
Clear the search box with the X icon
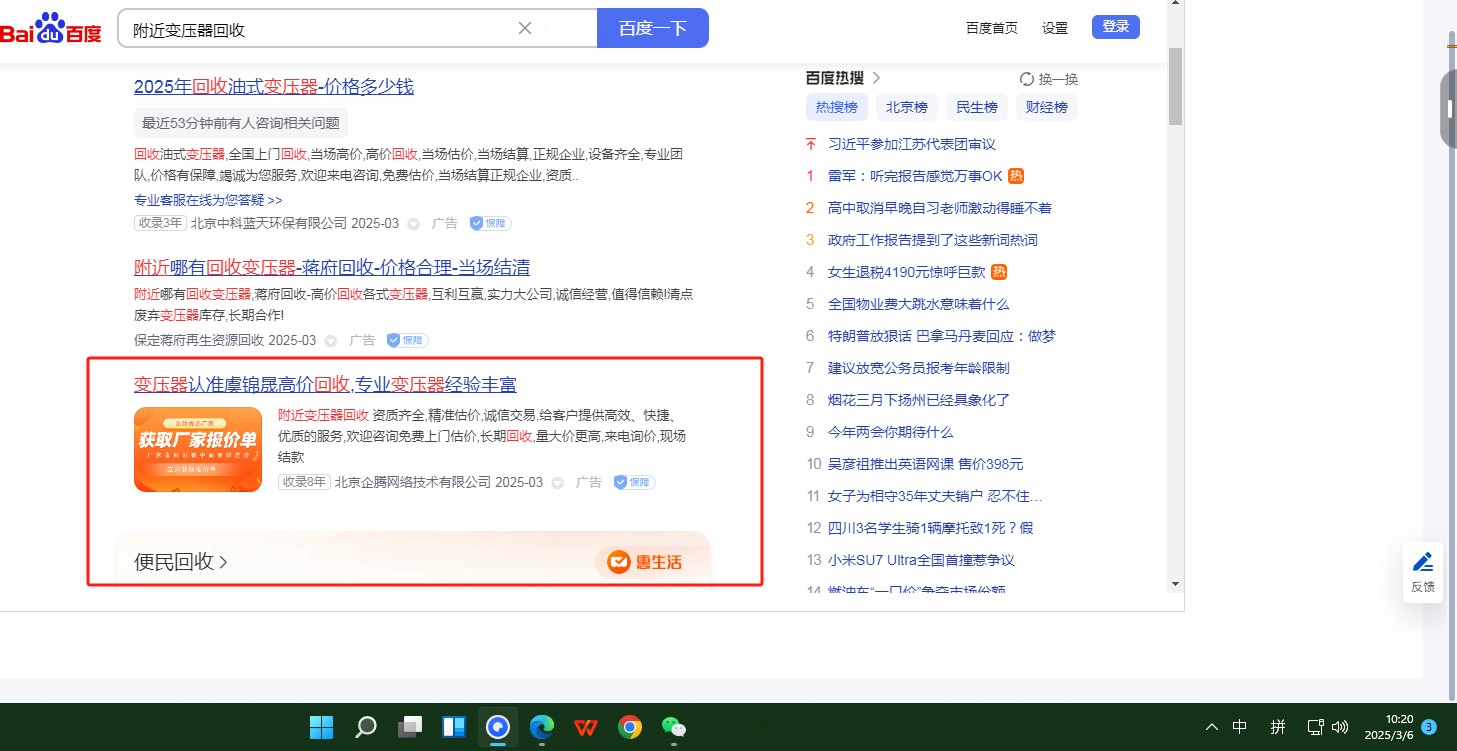pyautogui.click(x=525, y=28)
